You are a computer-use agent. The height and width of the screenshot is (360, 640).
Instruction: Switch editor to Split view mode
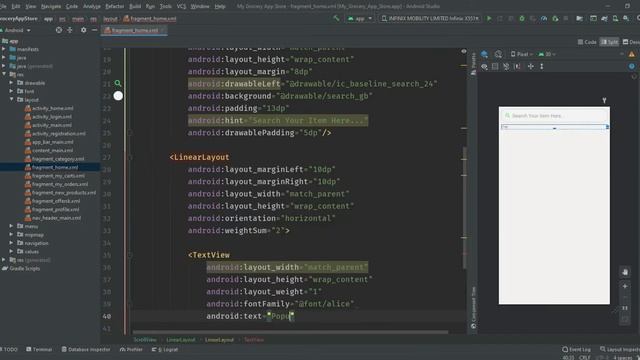point(609,42)
